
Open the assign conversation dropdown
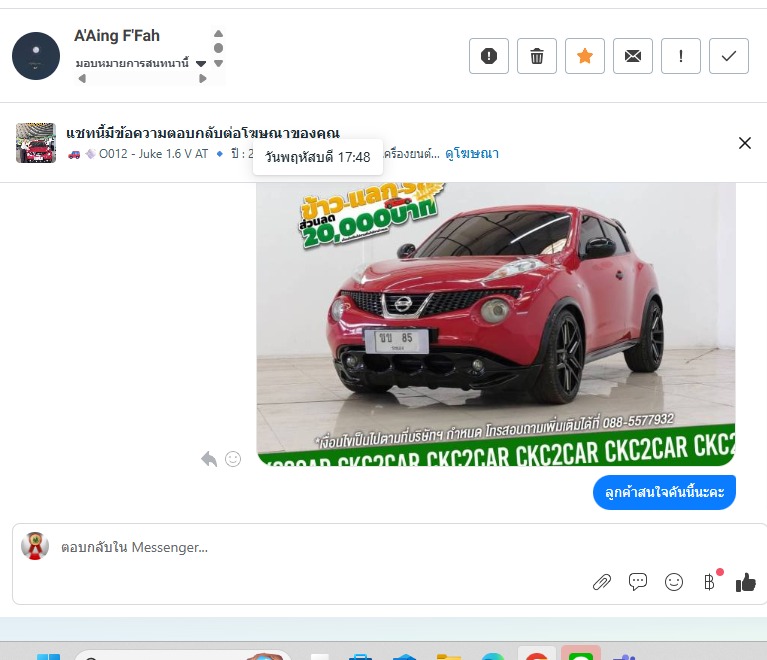pos(141,63)
